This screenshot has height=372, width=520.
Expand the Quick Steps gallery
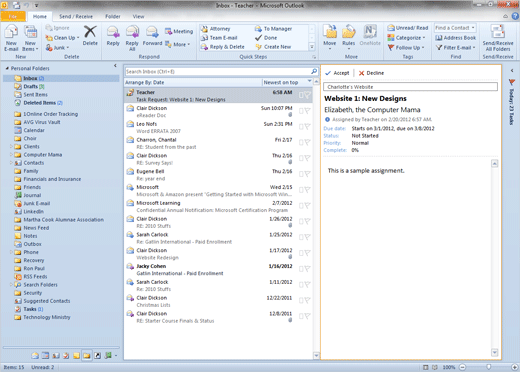click(x=312, y=47)
